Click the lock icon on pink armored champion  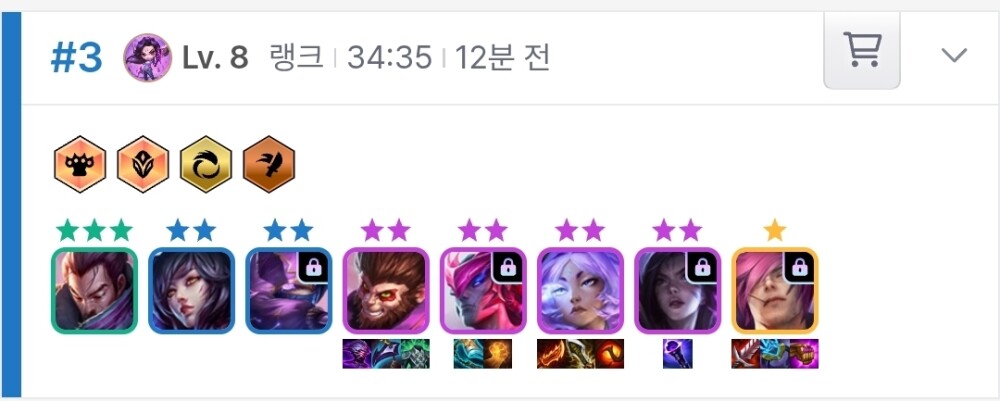508,268
